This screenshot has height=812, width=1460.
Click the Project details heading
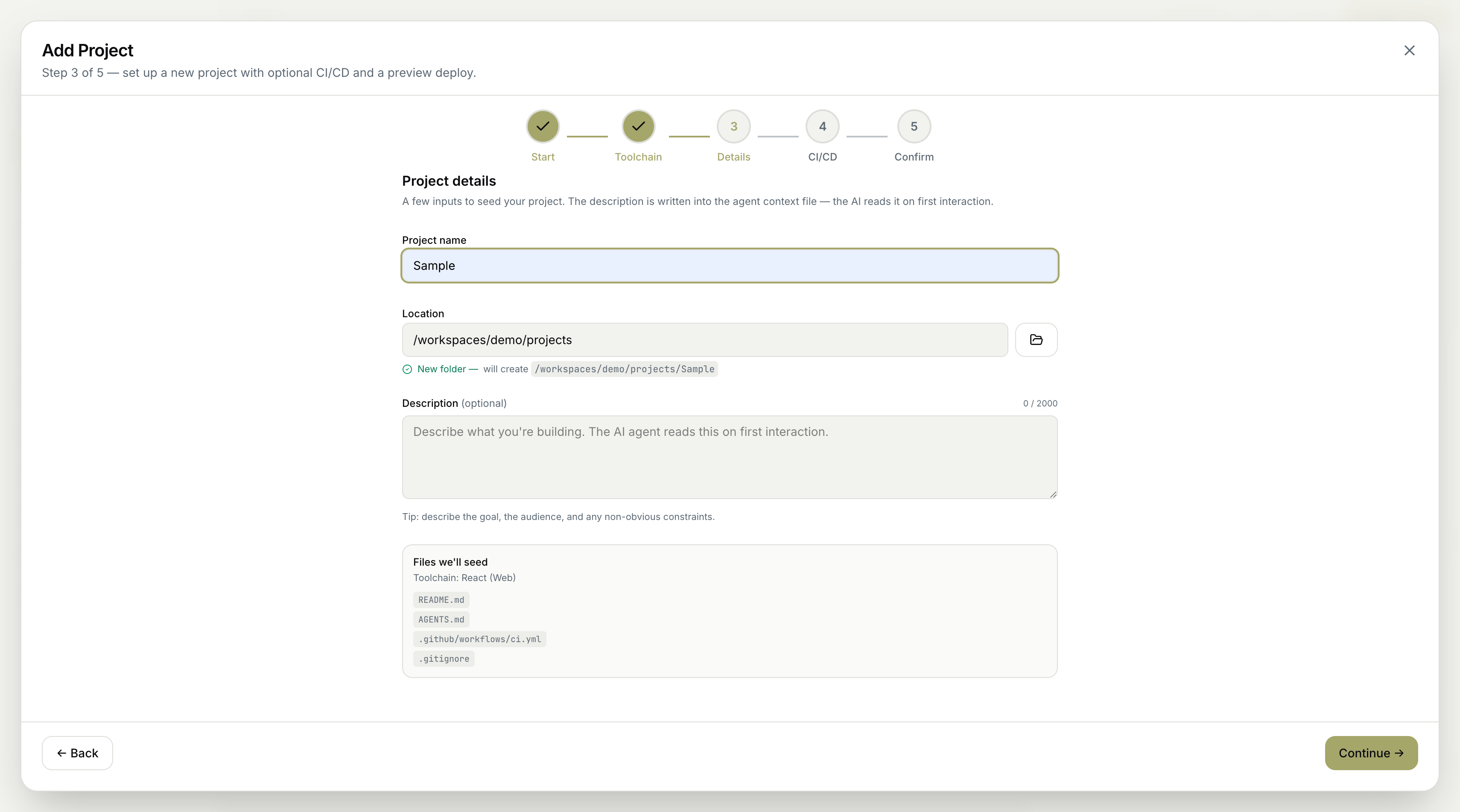point(449,181)
